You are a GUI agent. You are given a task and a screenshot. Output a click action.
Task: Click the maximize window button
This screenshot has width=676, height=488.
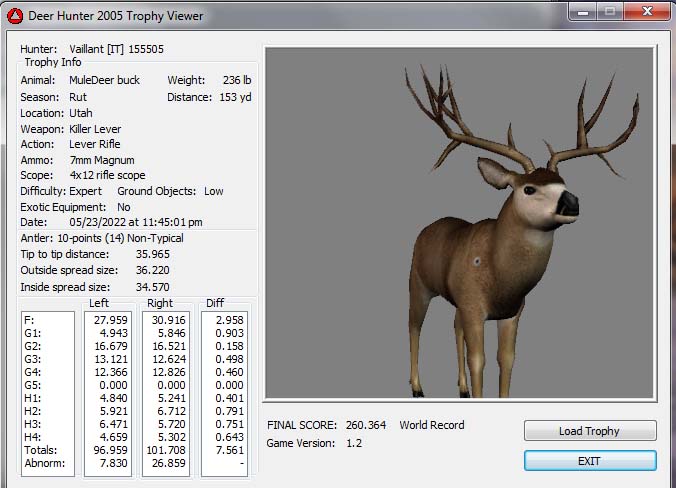point(610,12)
